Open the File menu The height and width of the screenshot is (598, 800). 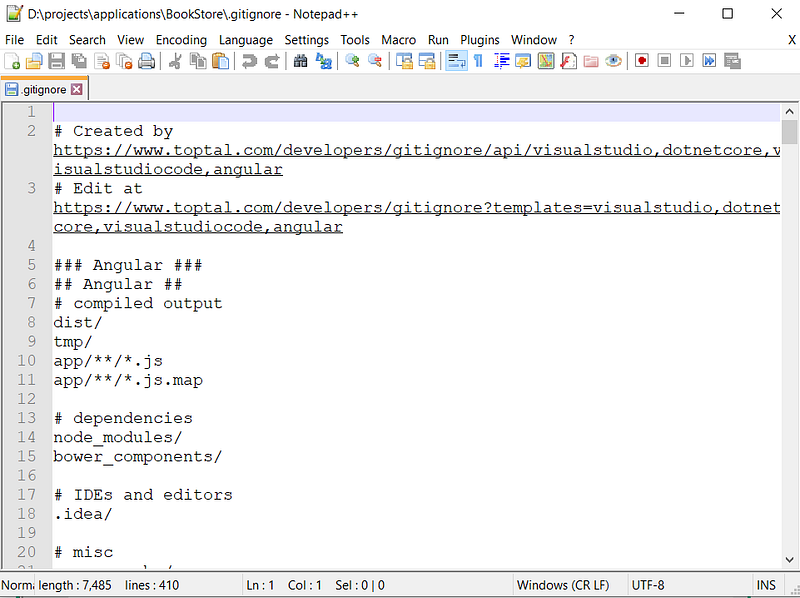point(14,40)
